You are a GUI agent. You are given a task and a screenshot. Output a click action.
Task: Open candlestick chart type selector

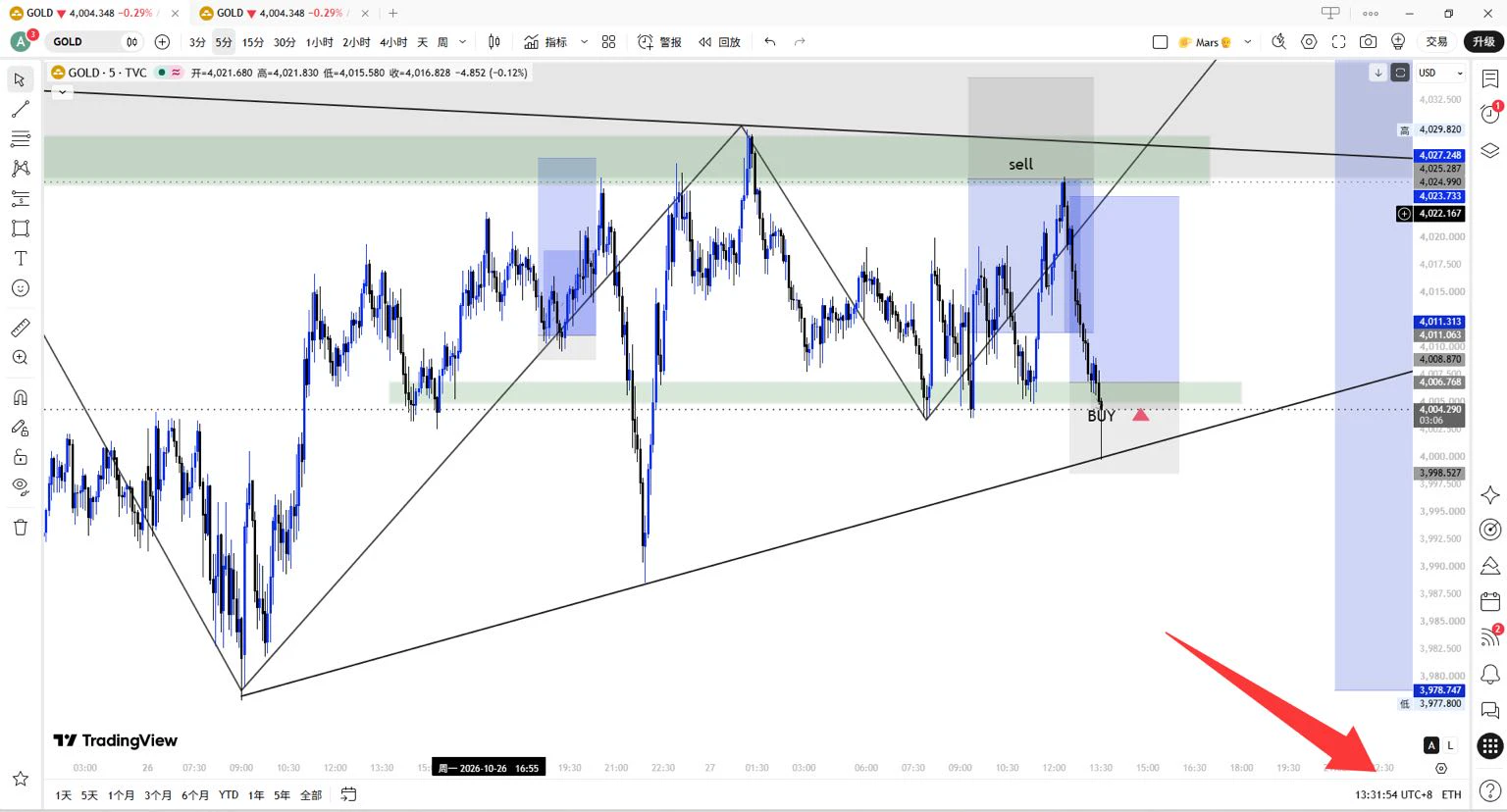click(x=494, y=42)
